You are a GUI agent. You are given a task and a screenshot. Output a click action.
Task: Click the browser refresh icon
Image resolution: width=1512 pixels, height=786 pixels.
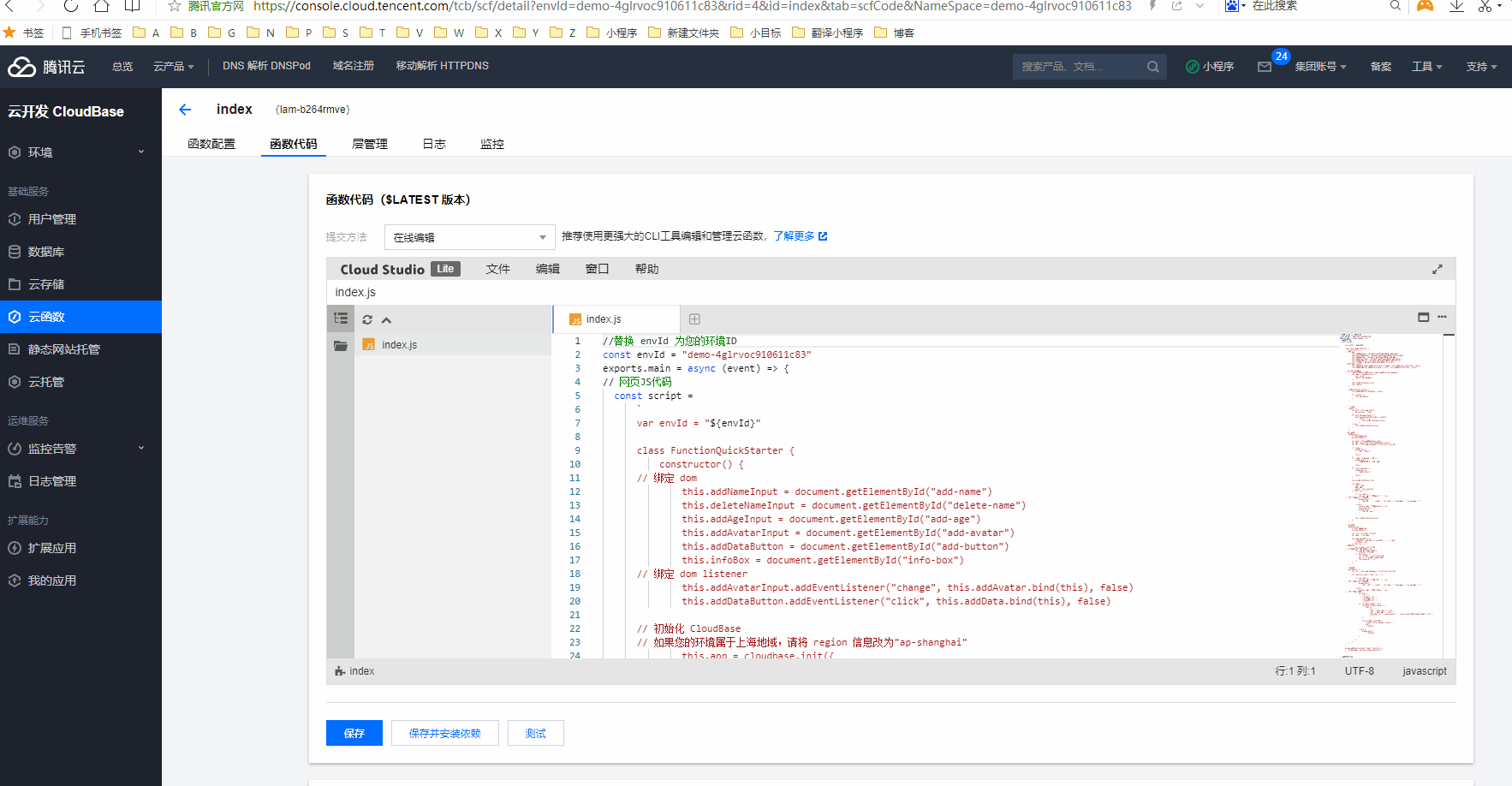pyautogui.click(x=71, y=6)
